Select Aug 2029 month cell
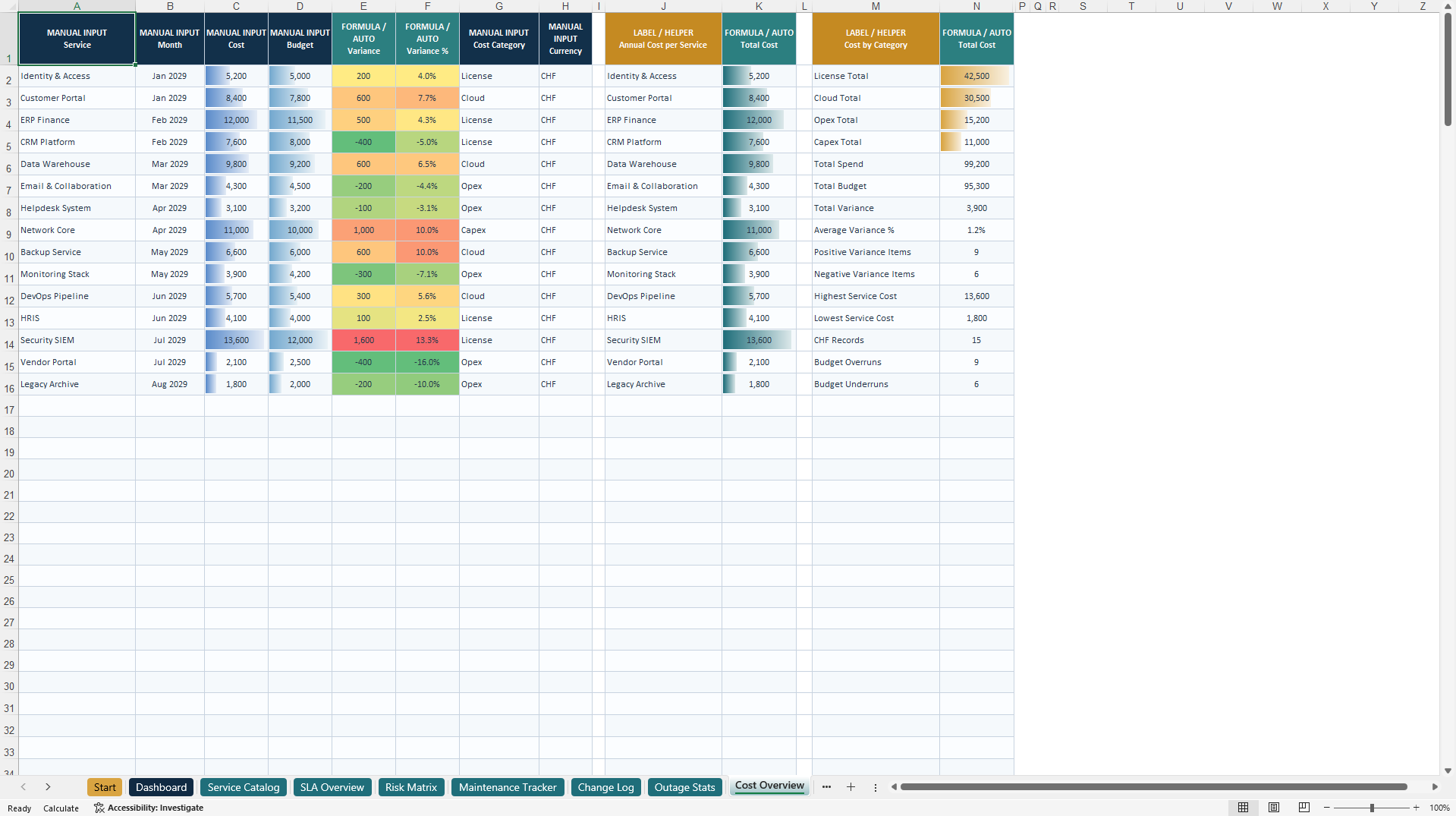The width and height of the screenshot is (1456, 816). point(170,384)
